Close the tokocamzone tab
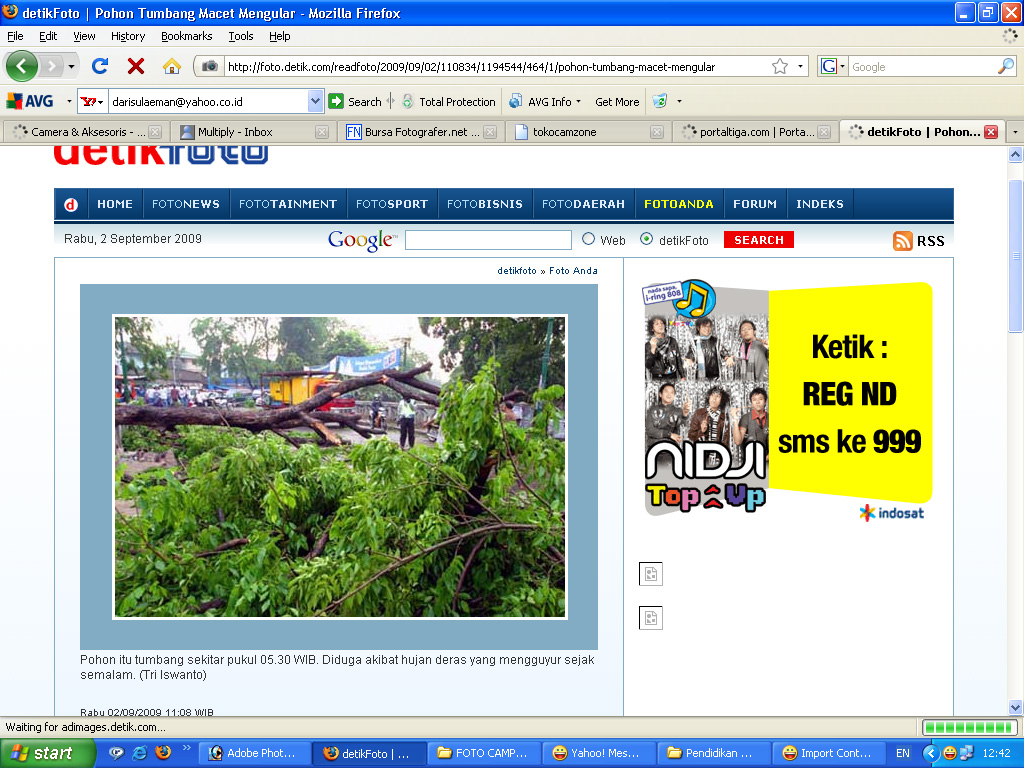1024x768 pixels. click(657, 132)
